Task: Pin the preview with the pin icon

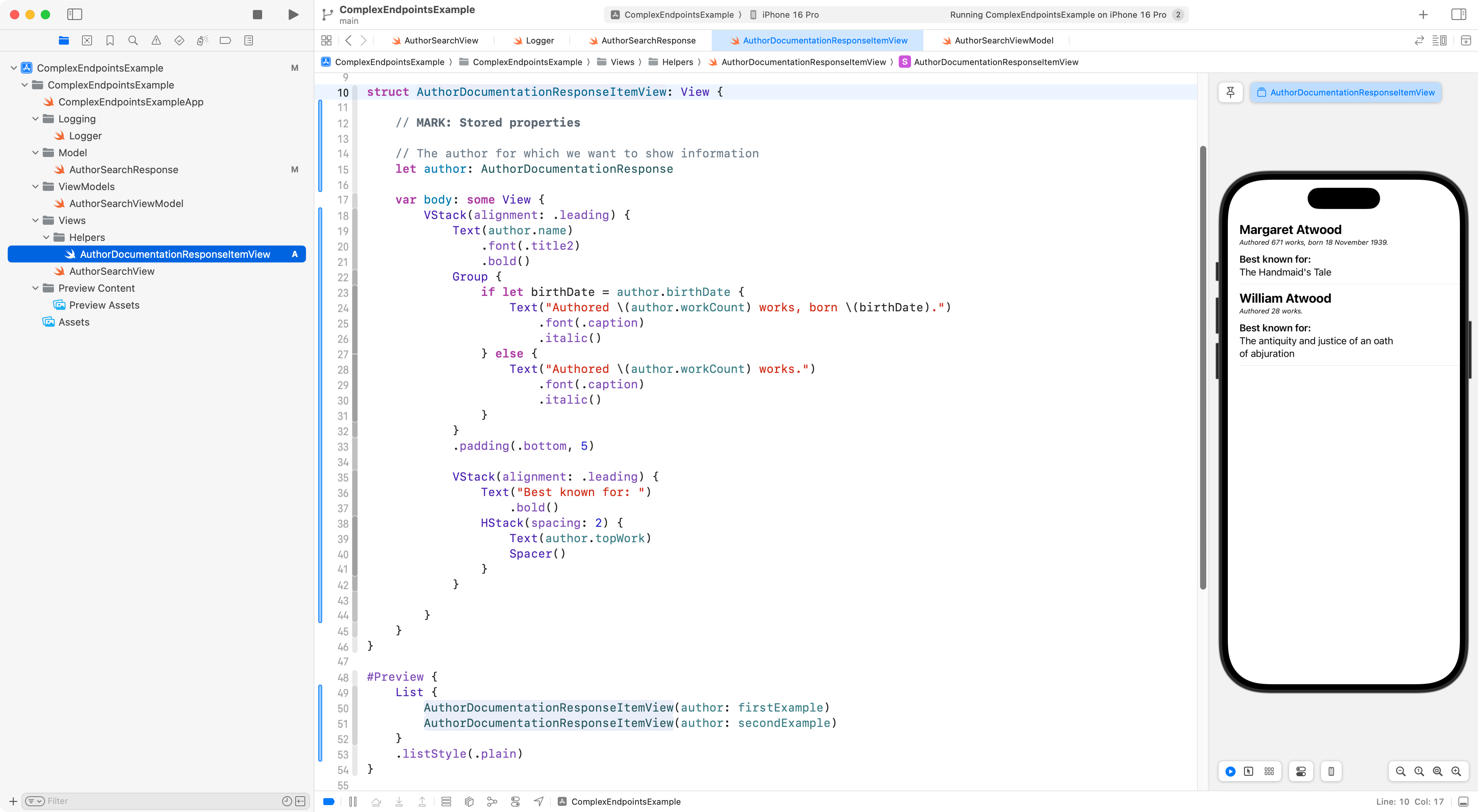Action: 1230,92
